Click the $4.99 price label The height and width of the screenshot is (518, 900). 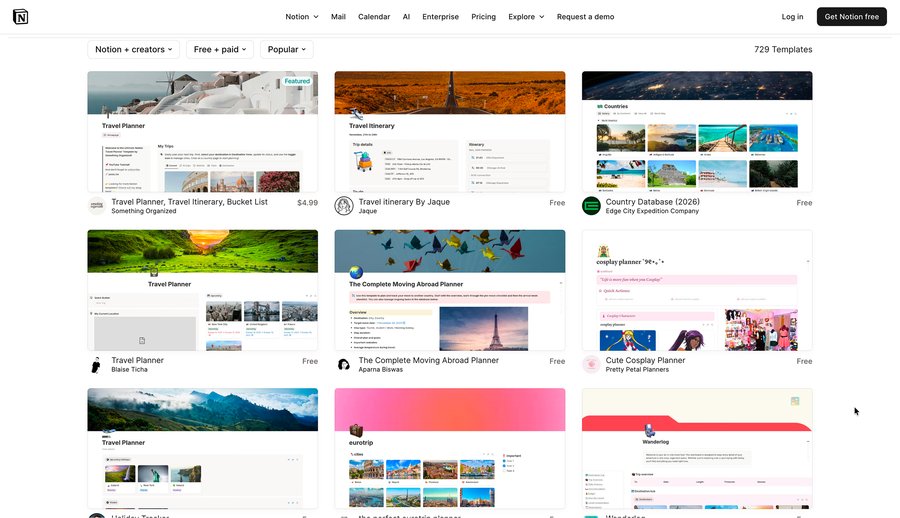[307, 203]
